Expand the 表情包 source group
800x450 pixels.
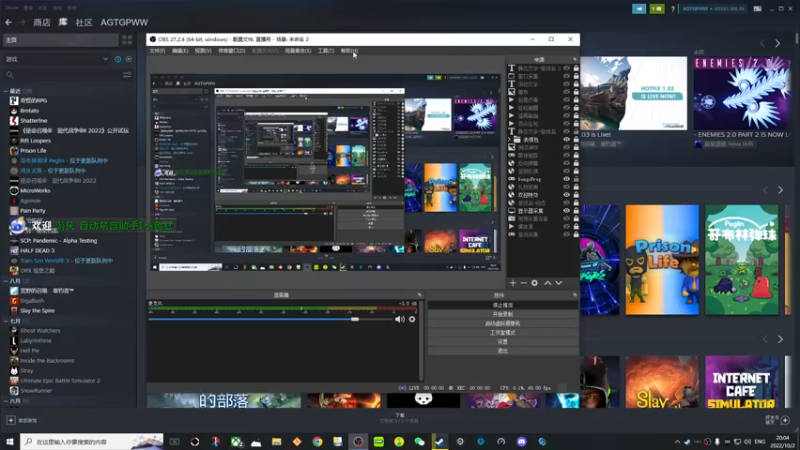509,139
